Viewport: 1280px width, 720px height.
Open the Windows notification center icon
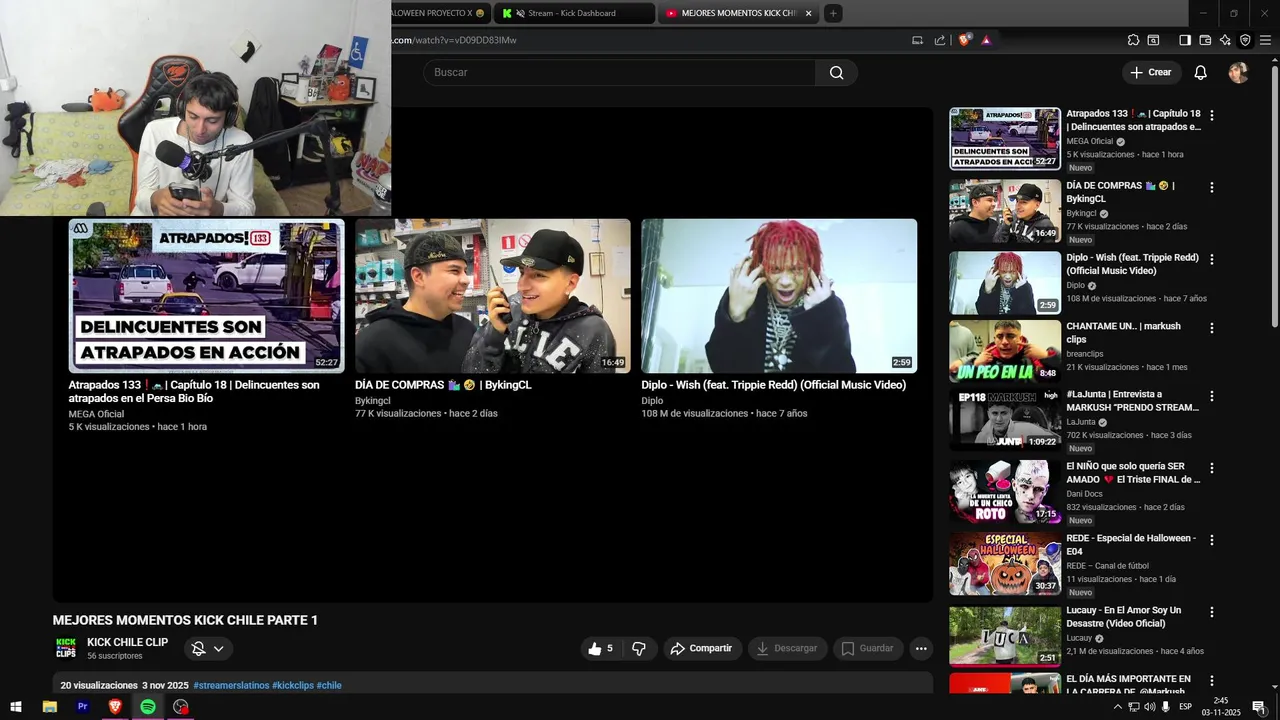pos(1259,706)
